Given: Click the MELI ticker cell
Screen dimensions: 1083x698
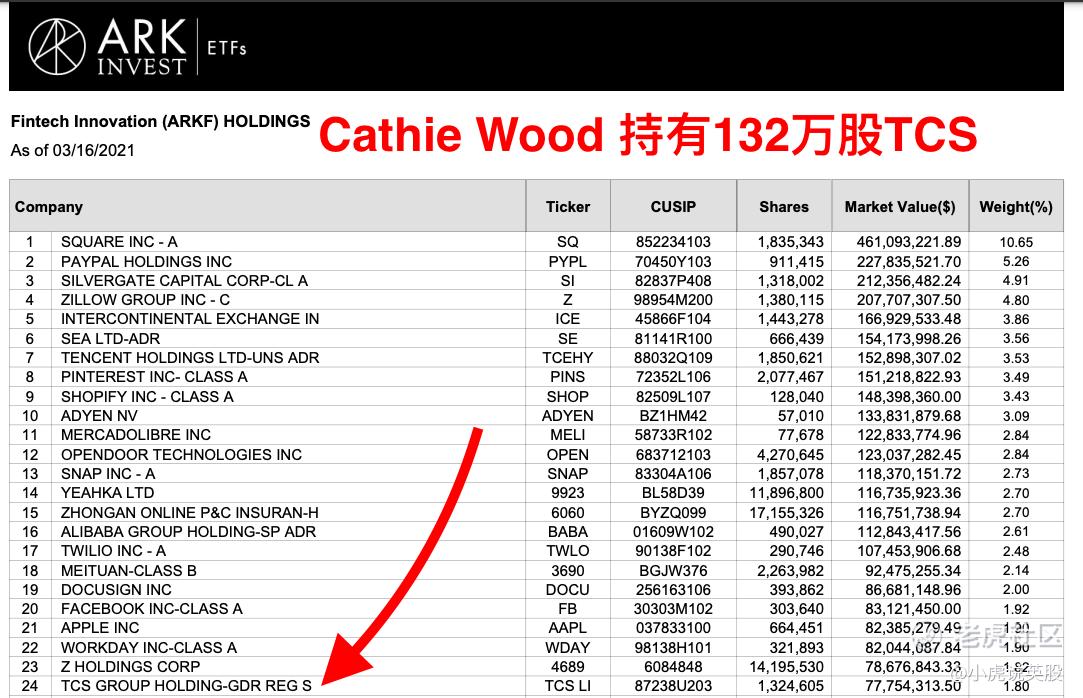Looking at the screenshot, I should click(x=568, y=435).
